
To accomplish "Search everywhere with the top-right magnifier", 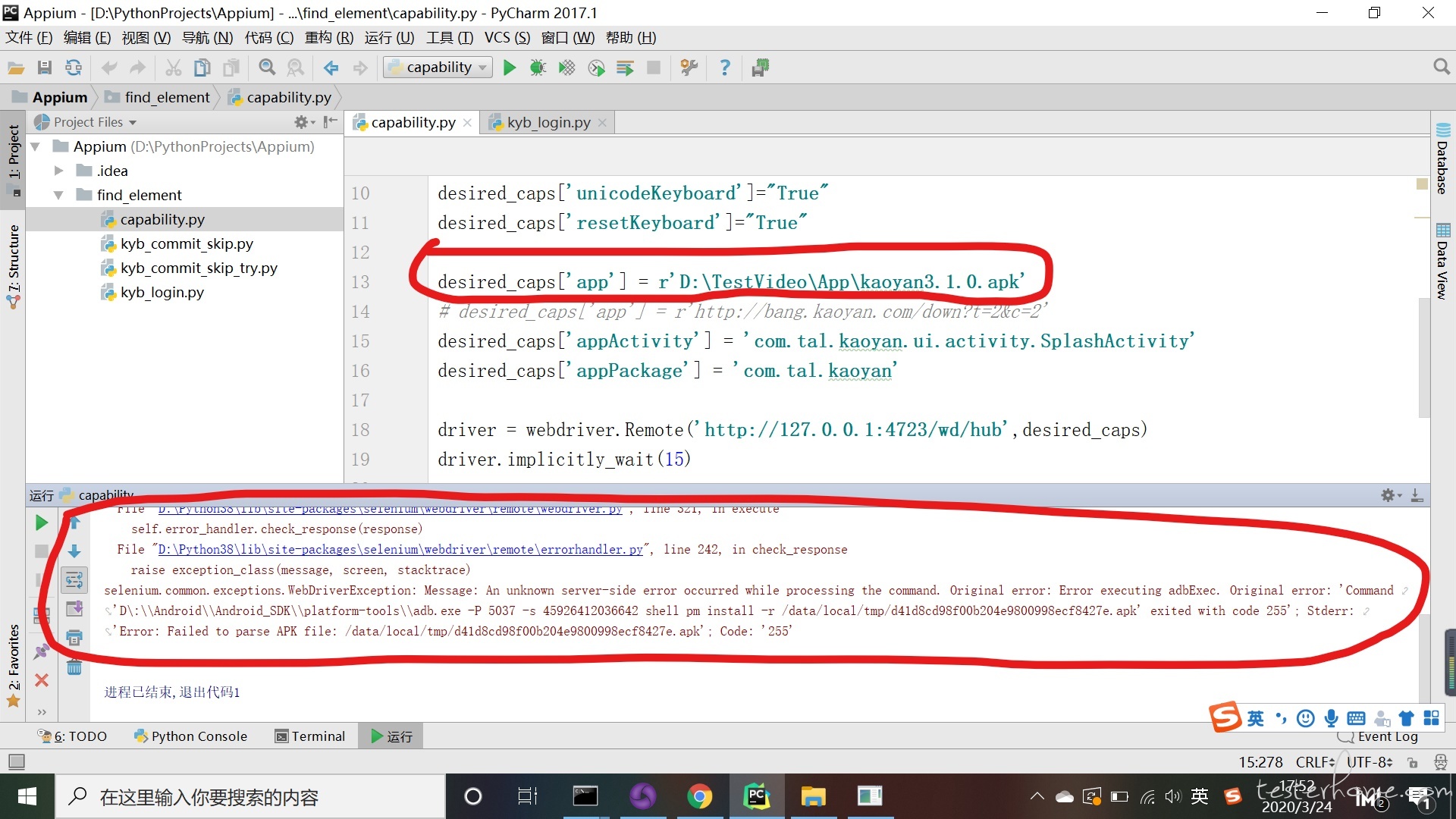I will pyautogui.click(x=1442, y=67).
